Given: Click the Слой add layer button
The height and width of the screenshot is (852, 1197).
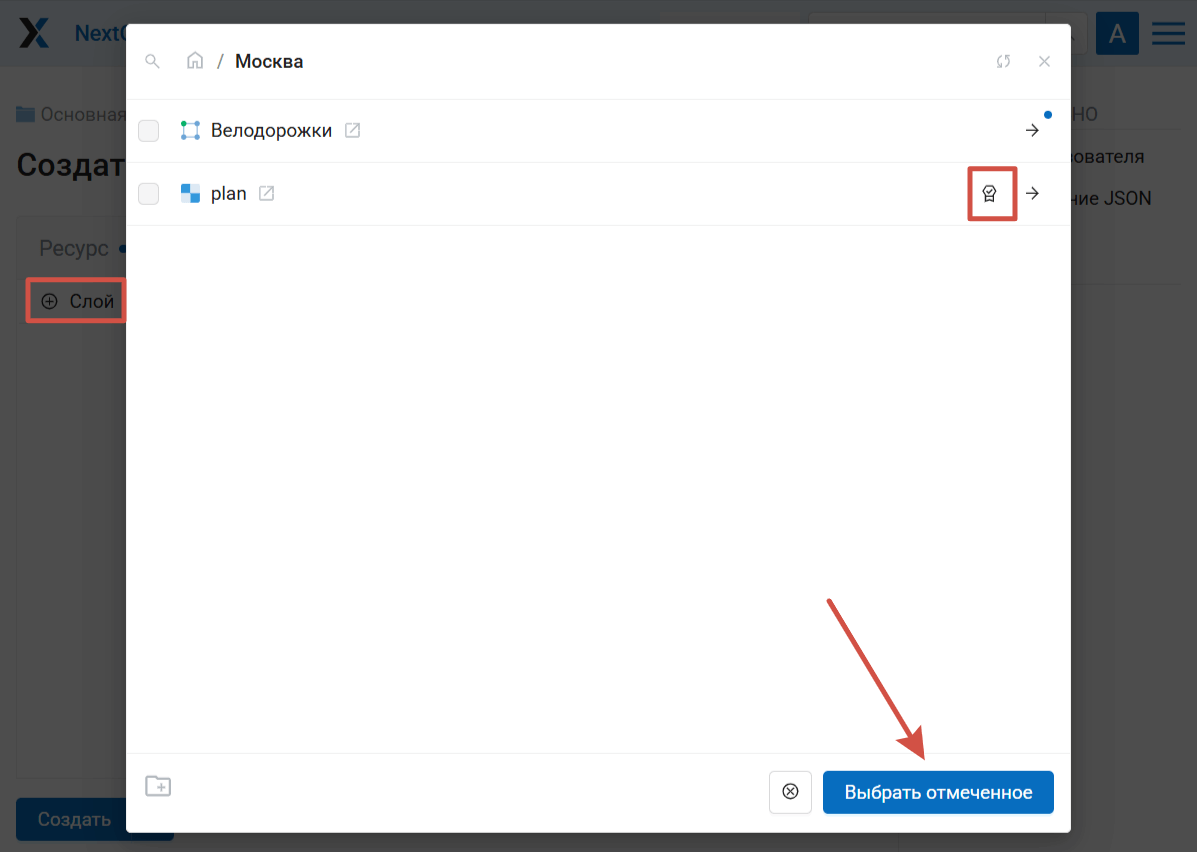Looking at the screenshot, I should 78,301.
